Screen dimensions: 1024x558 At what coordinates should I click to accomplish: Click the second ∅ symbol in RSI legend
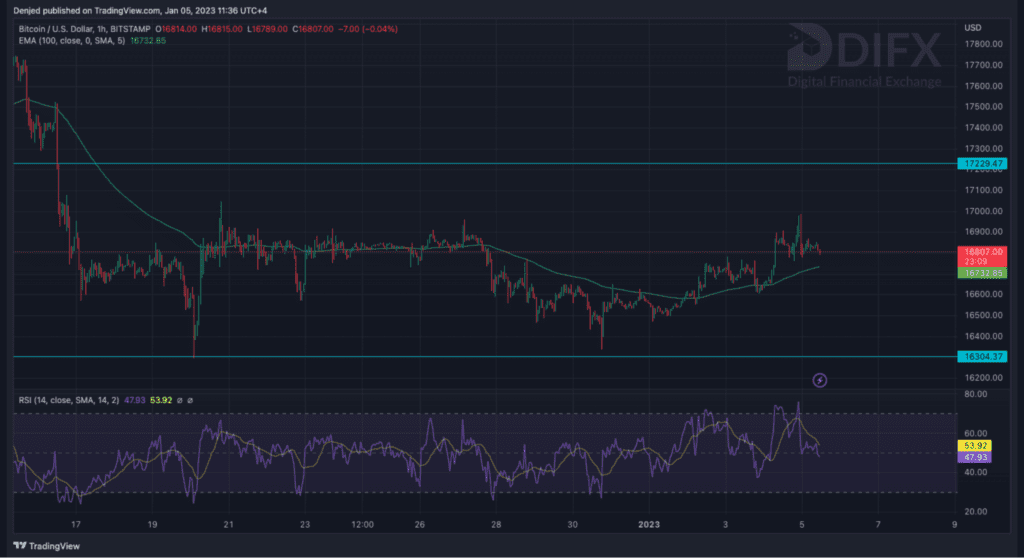(190, 400)
